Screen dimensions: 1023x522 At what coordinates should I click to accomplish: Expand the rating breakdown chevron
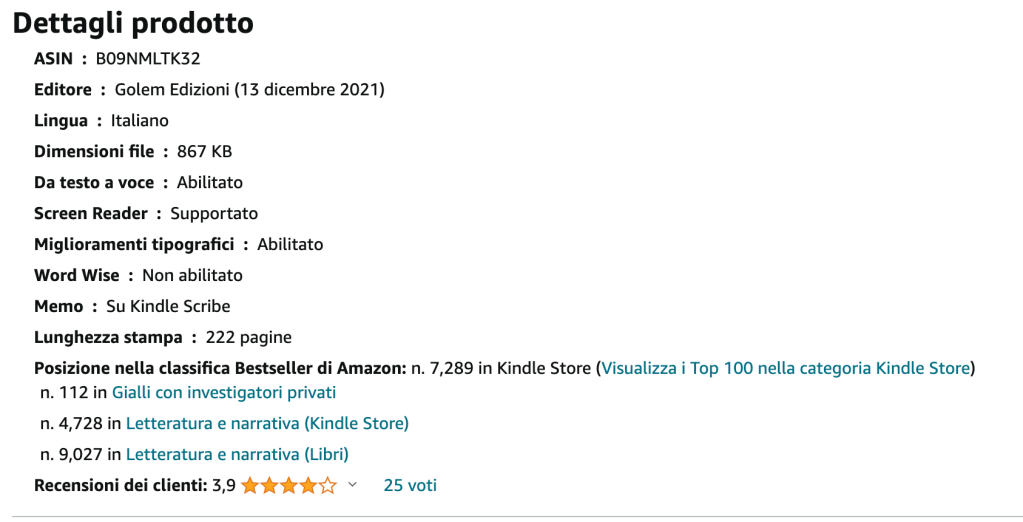352,486
